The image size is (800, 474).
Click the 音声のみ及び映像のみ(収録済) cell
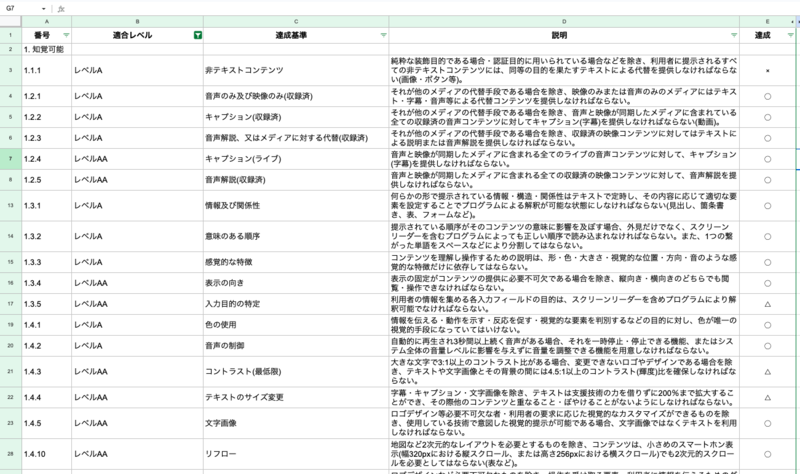coord(296,96)
